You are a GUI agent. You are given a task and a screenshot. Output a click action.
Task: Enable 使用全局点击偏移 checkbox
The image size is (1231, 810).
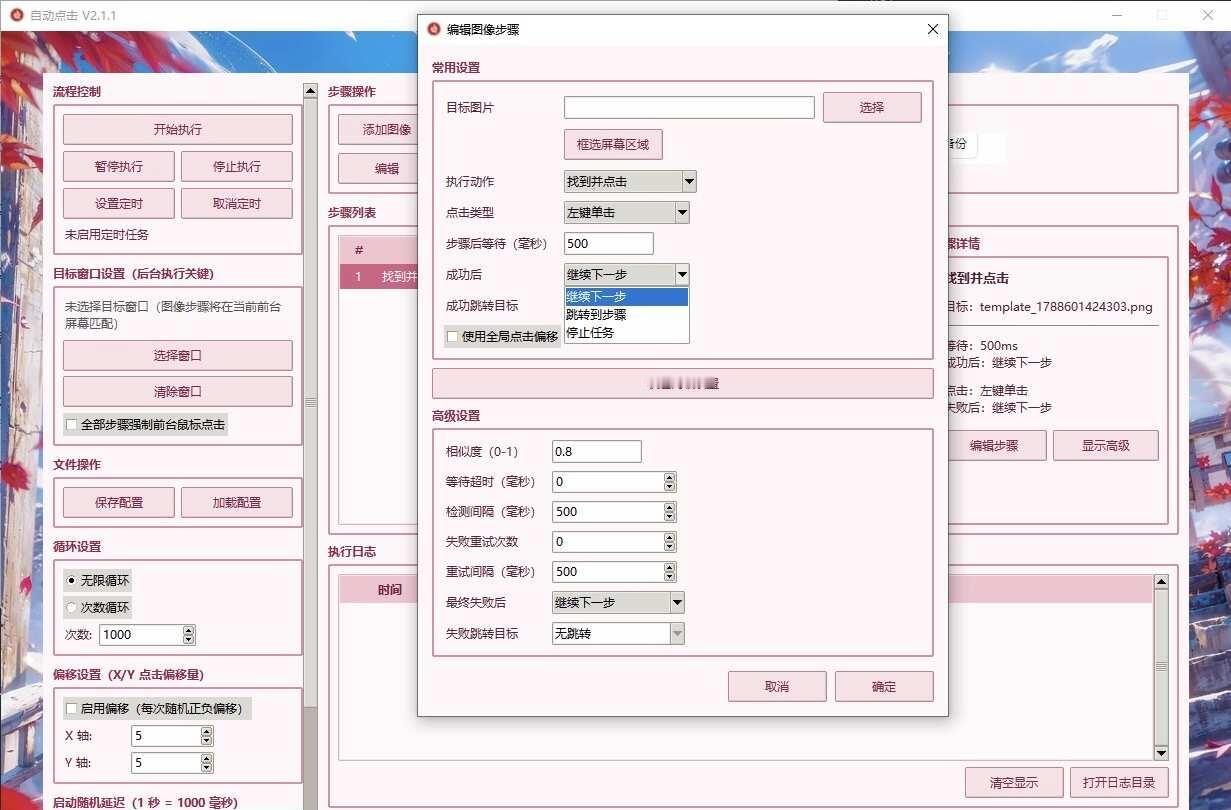pos(452,337)
